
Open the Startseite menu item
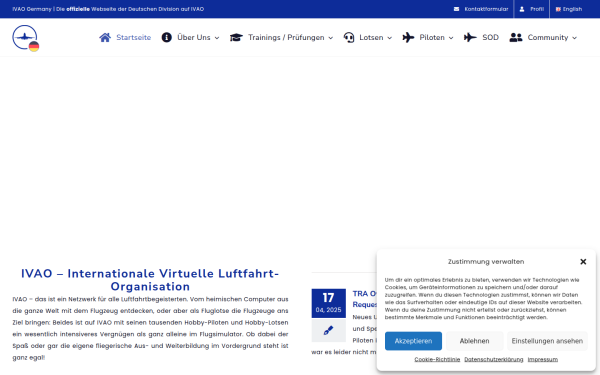[x=134, y=38]
